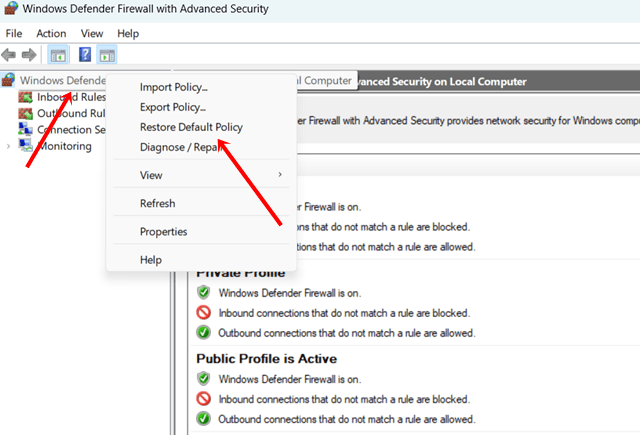This screenshot has width=640, height=435.
Task: Click Refresh in the context menu
Action: coord(157,203)
